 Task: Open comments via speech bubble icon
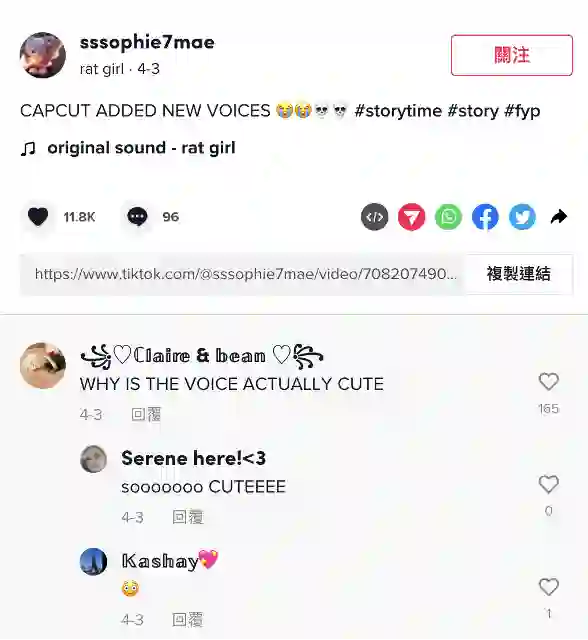[137, 216]
